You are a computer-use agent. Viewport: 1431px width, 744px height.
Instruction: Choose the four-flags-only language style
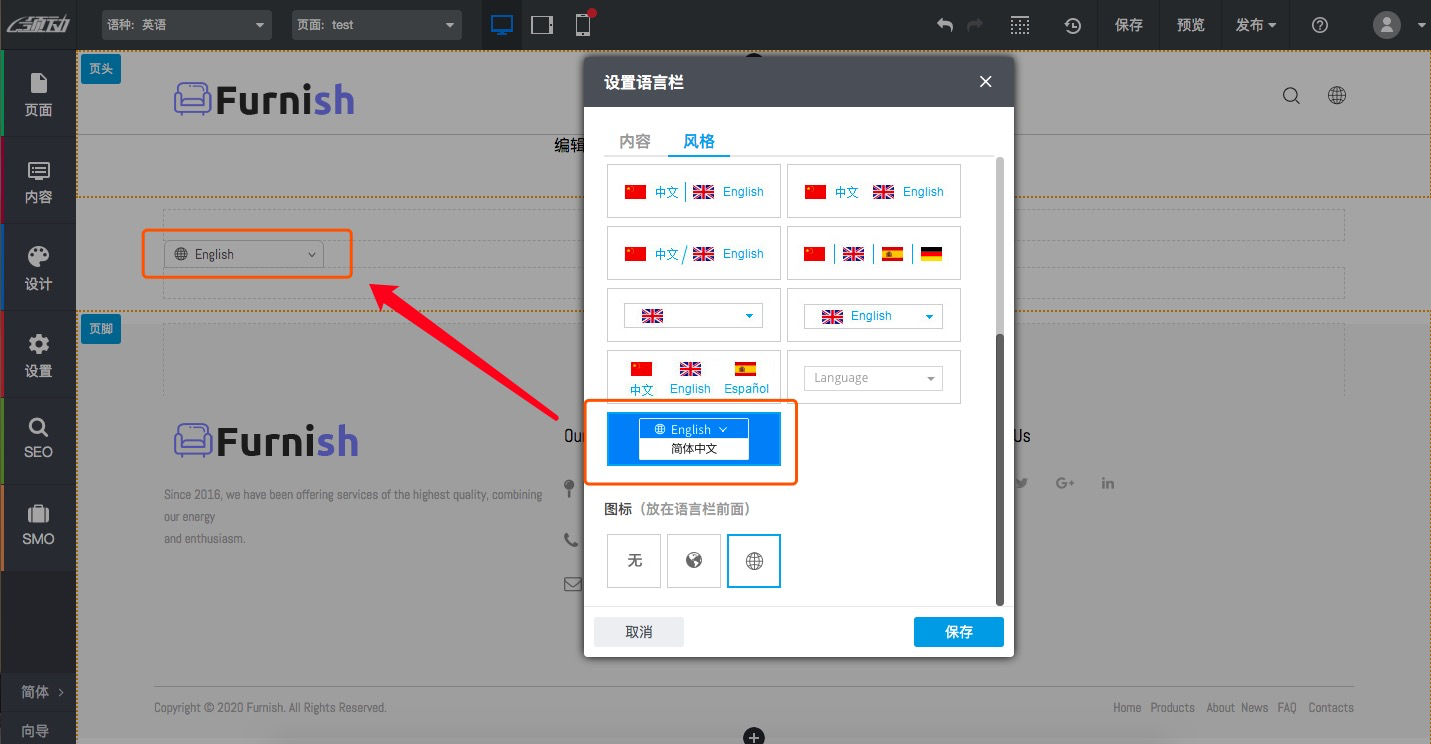873,254
